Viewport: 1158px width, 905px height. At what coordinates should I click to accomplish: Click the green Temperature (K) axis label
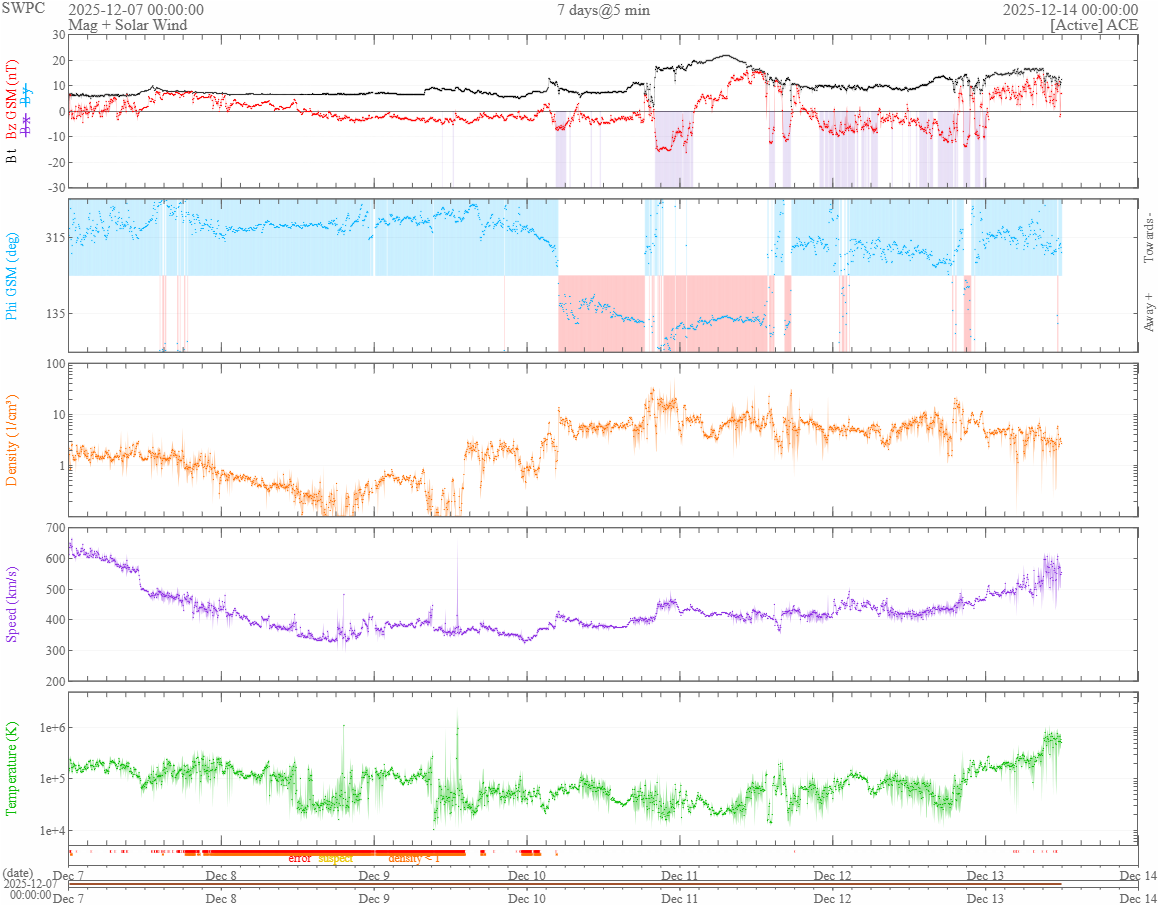click(11, 768)
